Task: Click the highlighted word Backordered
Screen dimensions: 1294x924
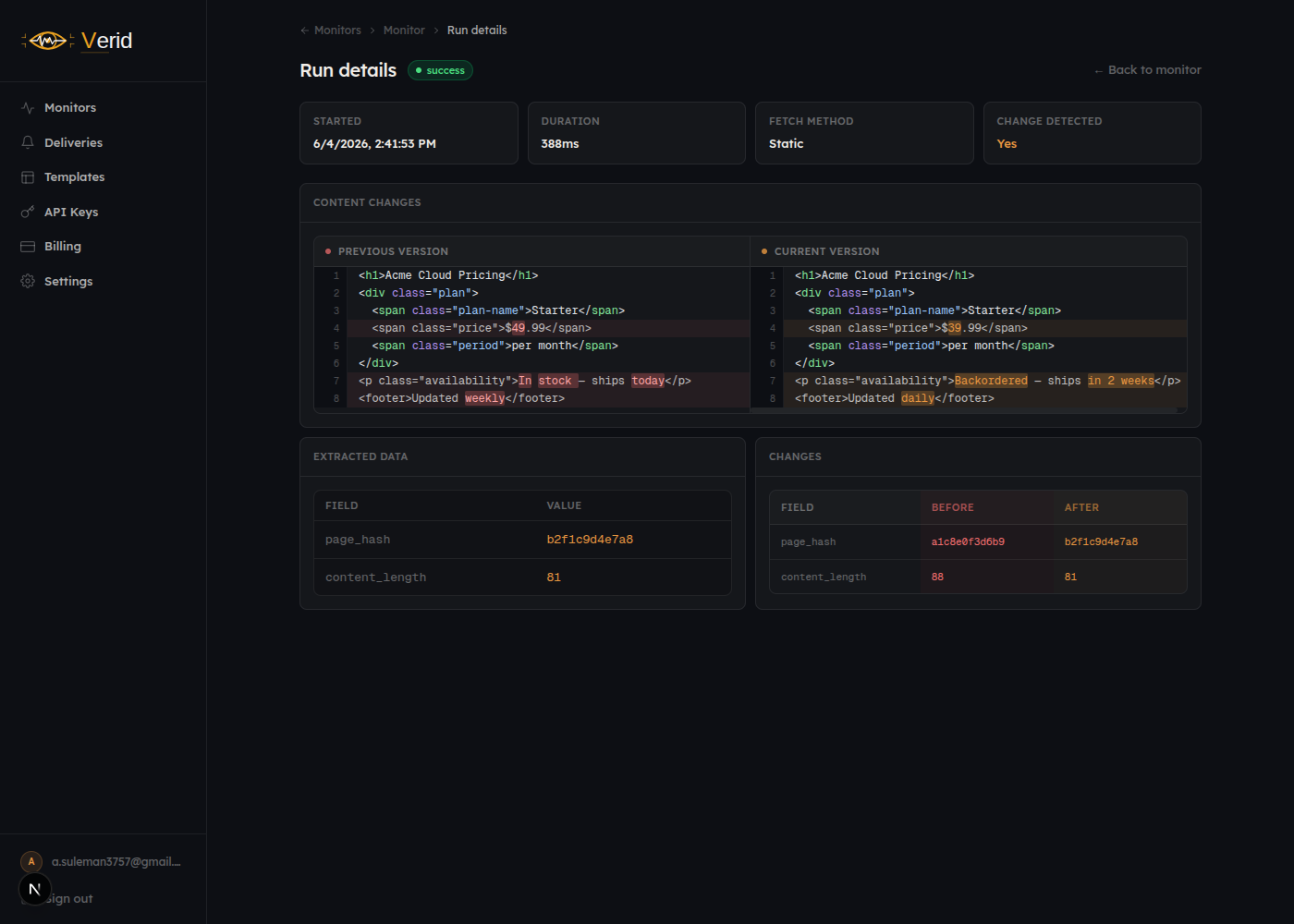Action: pos(991,381)
